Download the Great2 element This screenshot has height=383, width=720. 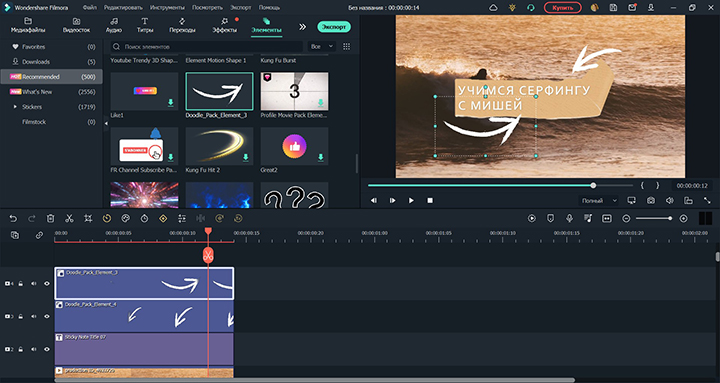click(x=321, y=158)
